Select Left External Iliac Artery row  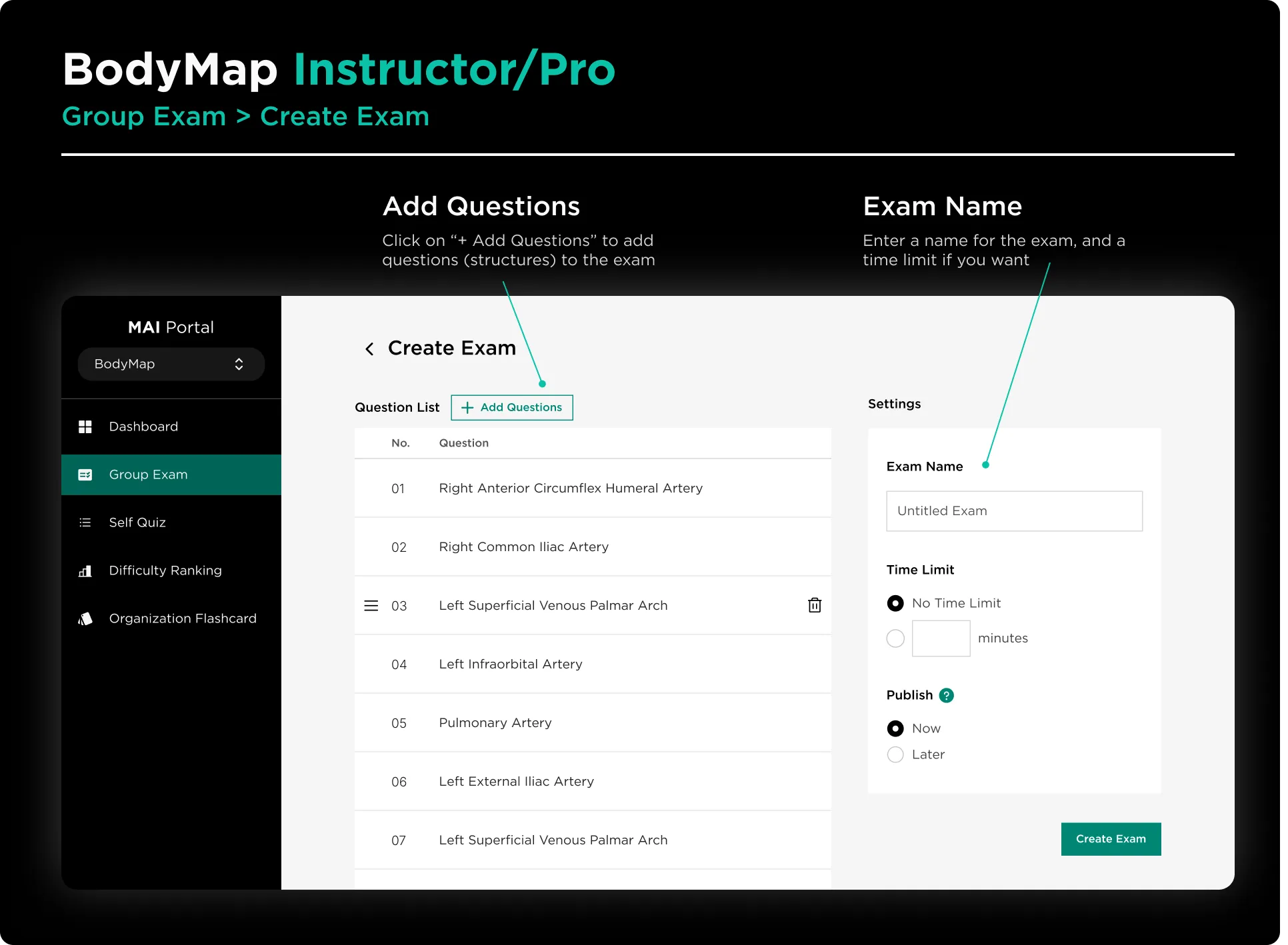[593, 782]
